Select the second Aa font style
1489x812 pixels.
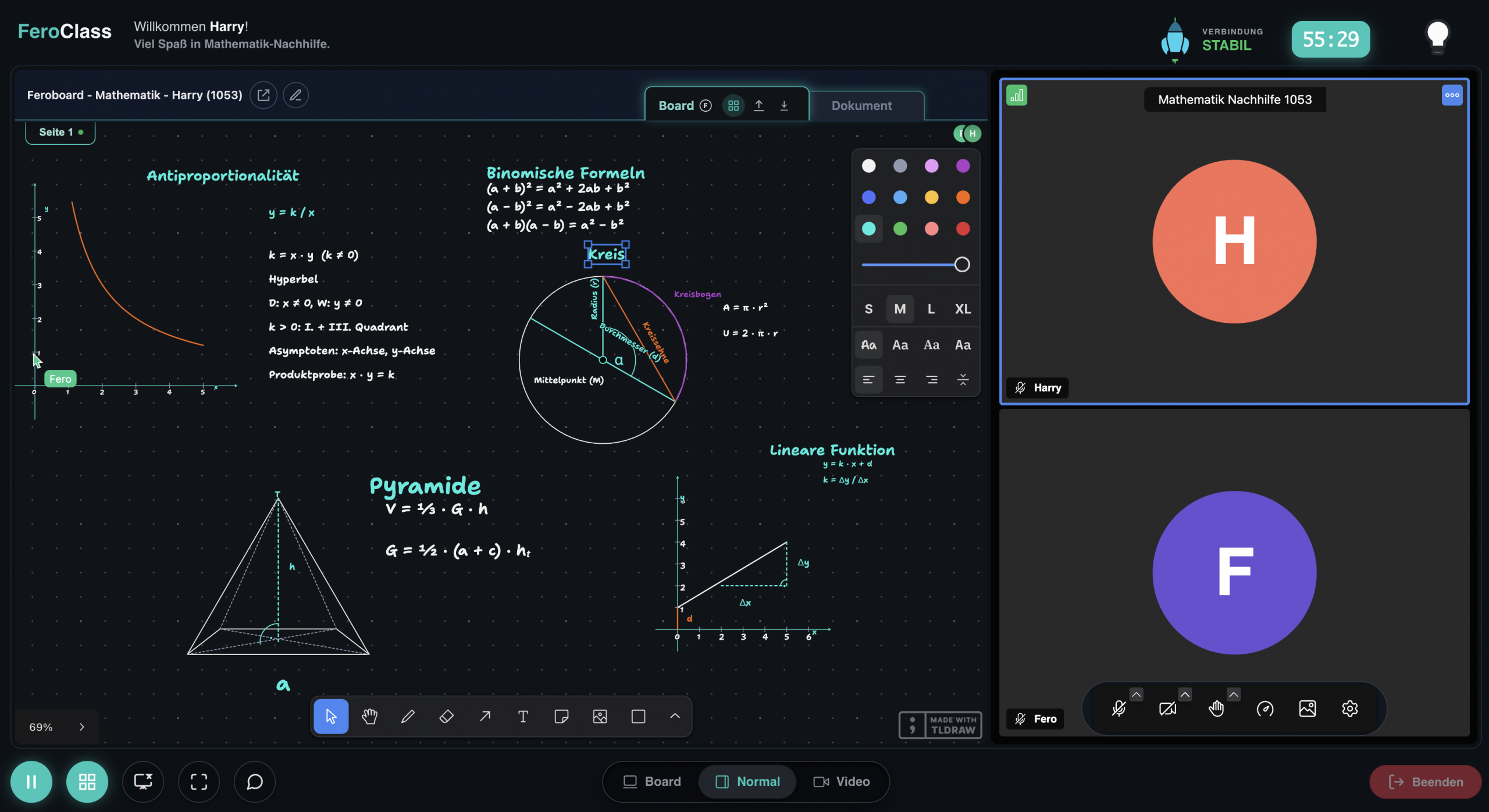pos(900,345)
